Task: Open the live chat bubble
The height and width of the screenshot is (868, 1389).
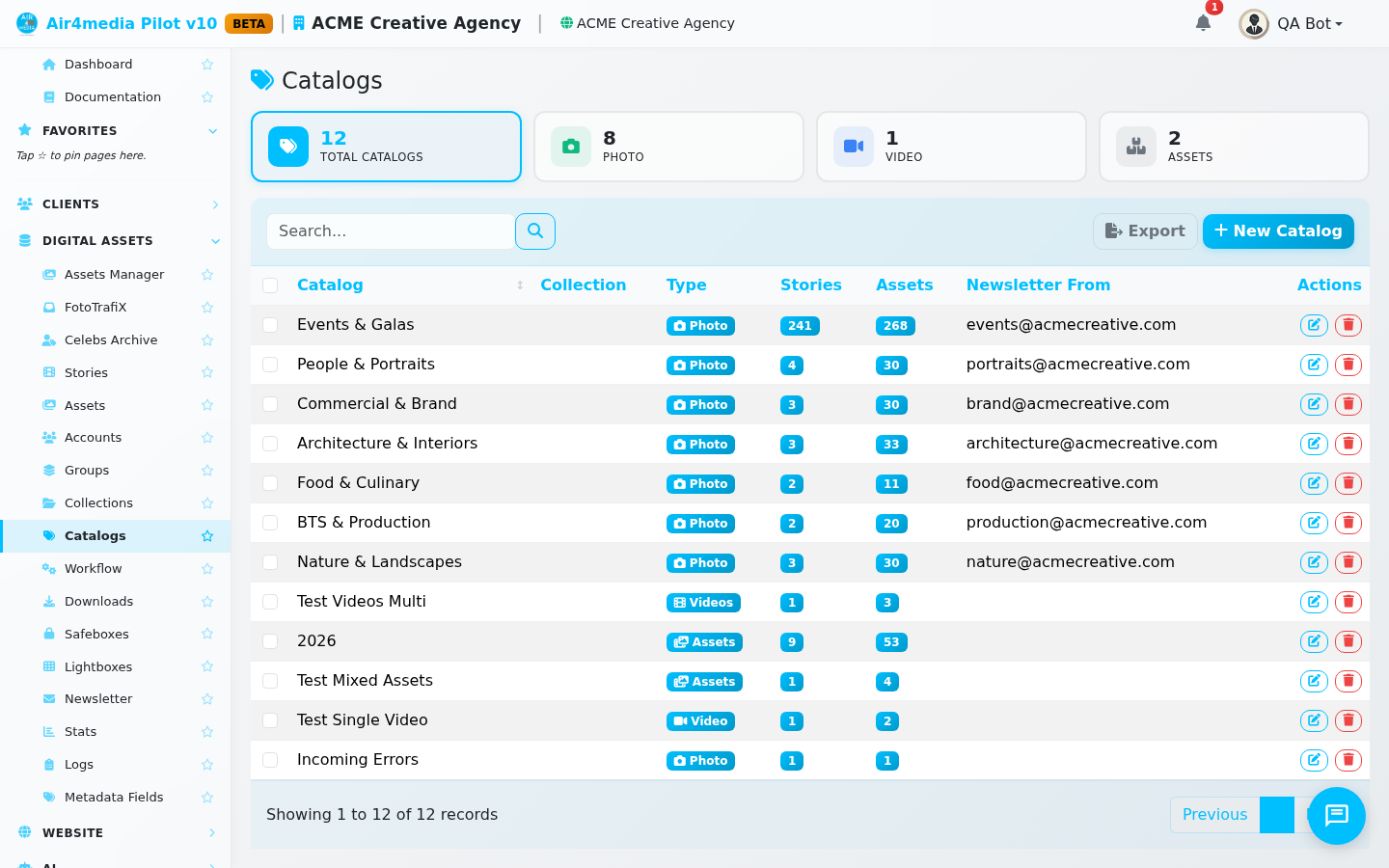Action: tap(1337, 816)
